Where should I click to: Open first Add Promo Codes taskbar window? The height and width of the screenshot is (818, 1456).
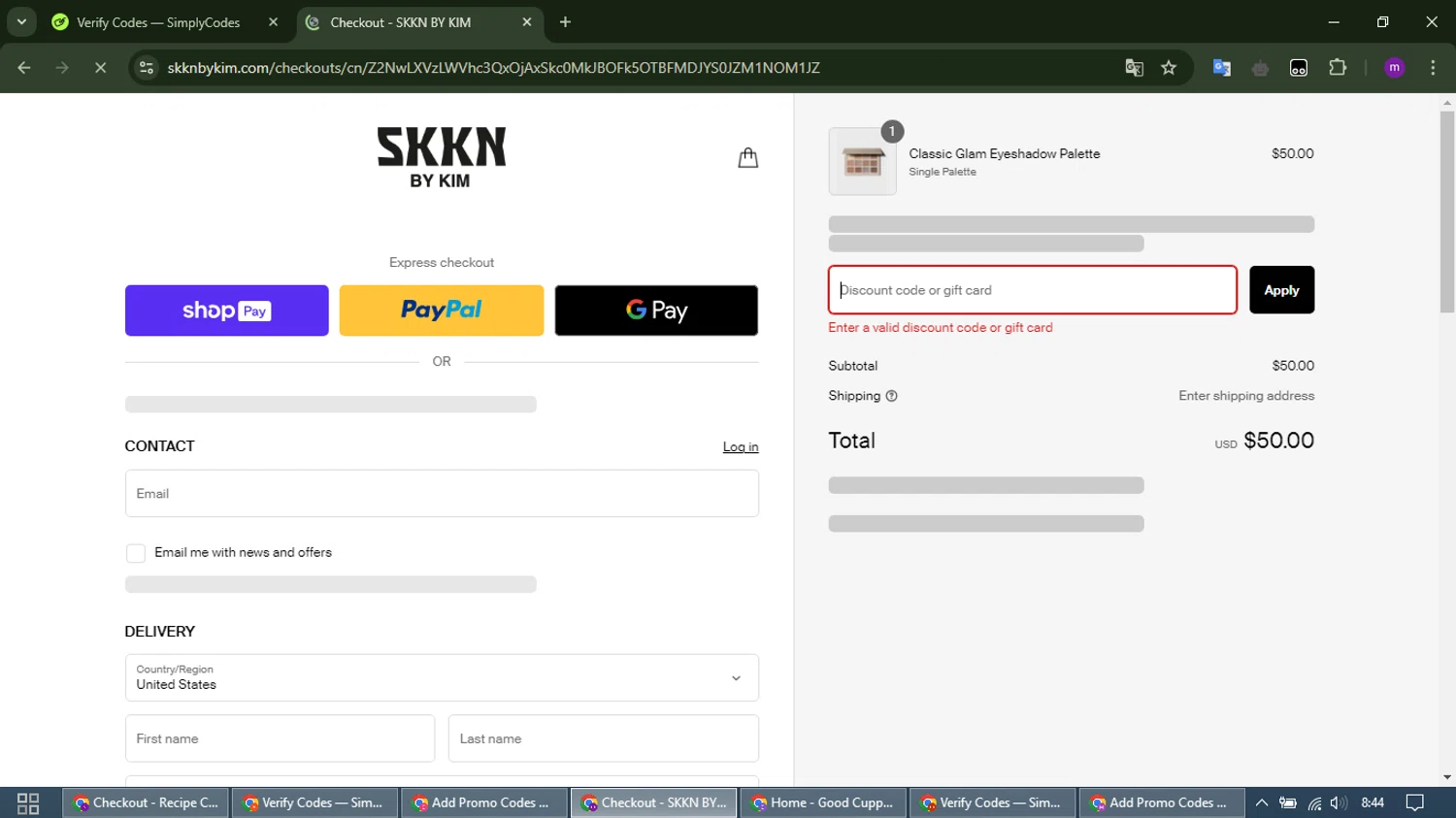(484, 802)
